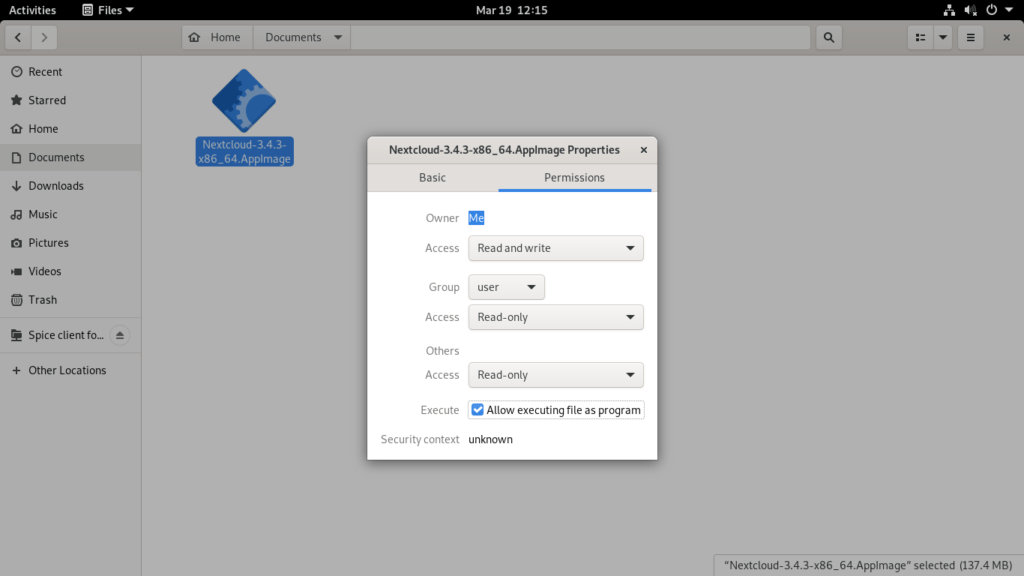This screenshot has height=576, width=1024.
Task: Open Owner Access dropdown Read and write
Action: (556, 248)
